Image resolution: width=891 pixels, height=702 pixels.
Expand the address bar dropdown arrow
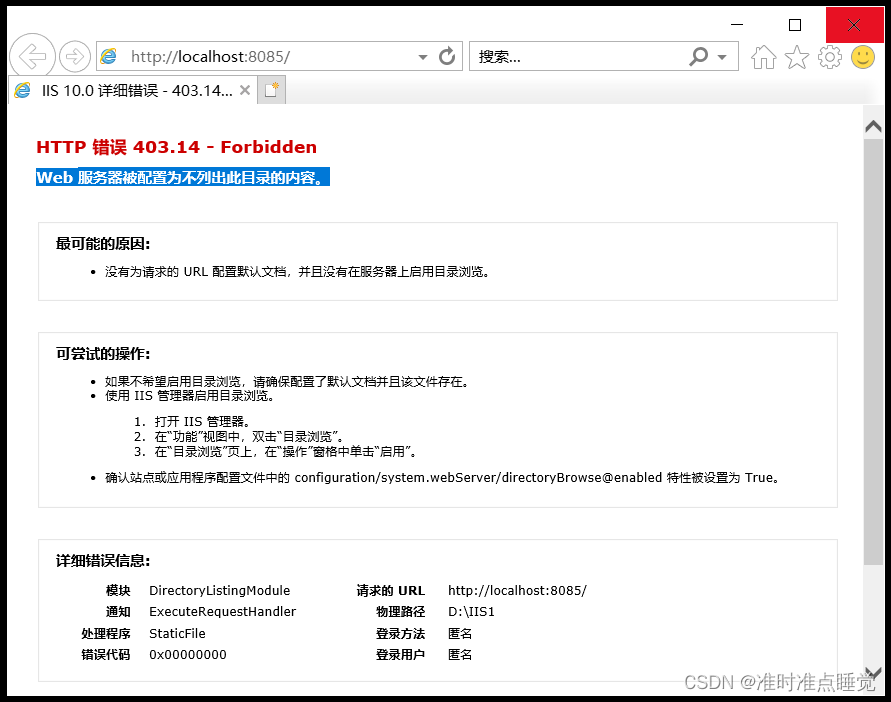coord(423,57)
